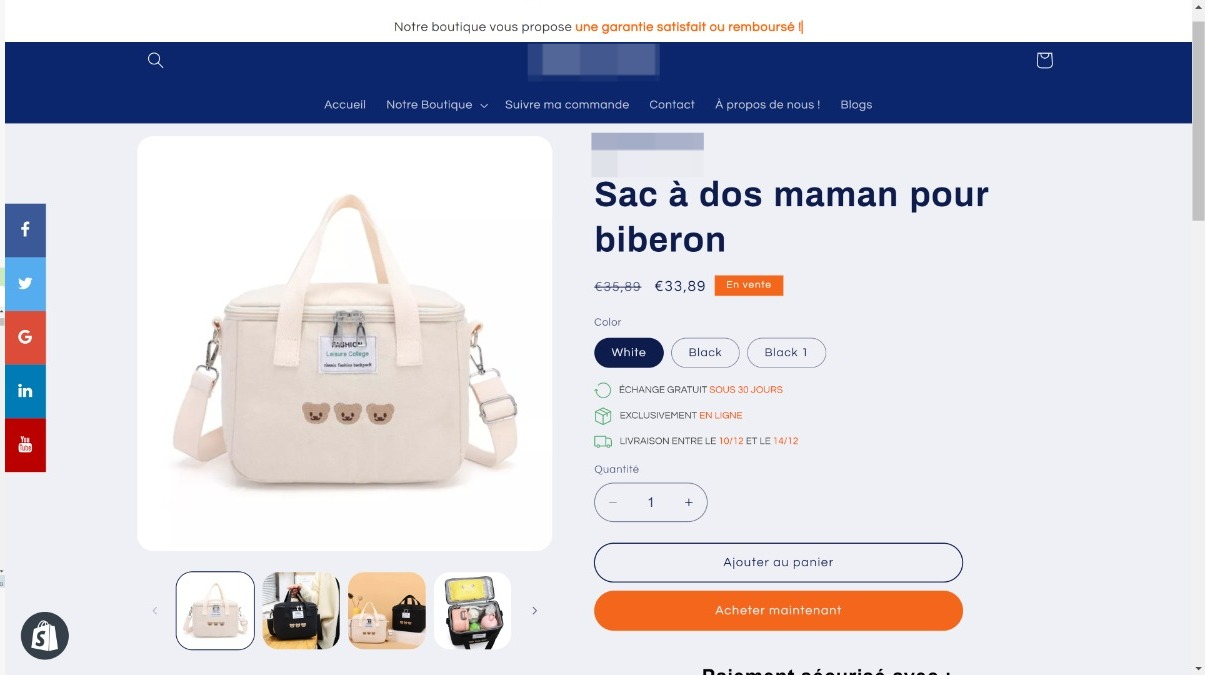
Task: Click the page vertical scrollbar thumb
Action: coord(1198,120)
